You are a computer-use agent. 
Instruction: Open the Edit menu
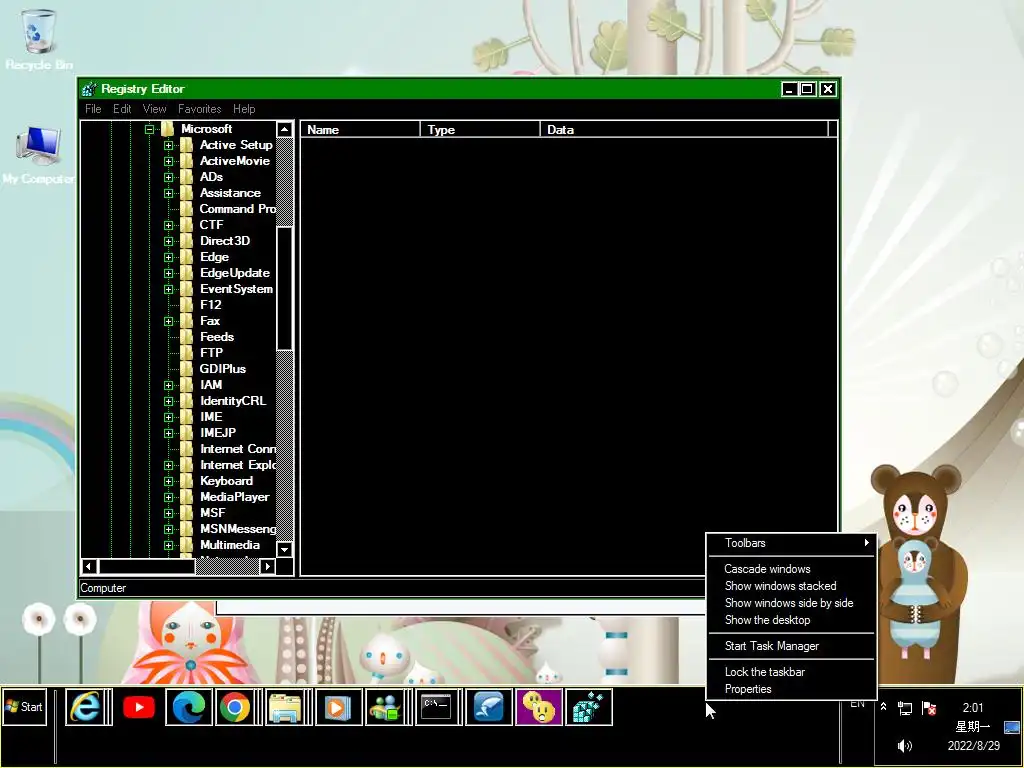click(x=121, y=109)
